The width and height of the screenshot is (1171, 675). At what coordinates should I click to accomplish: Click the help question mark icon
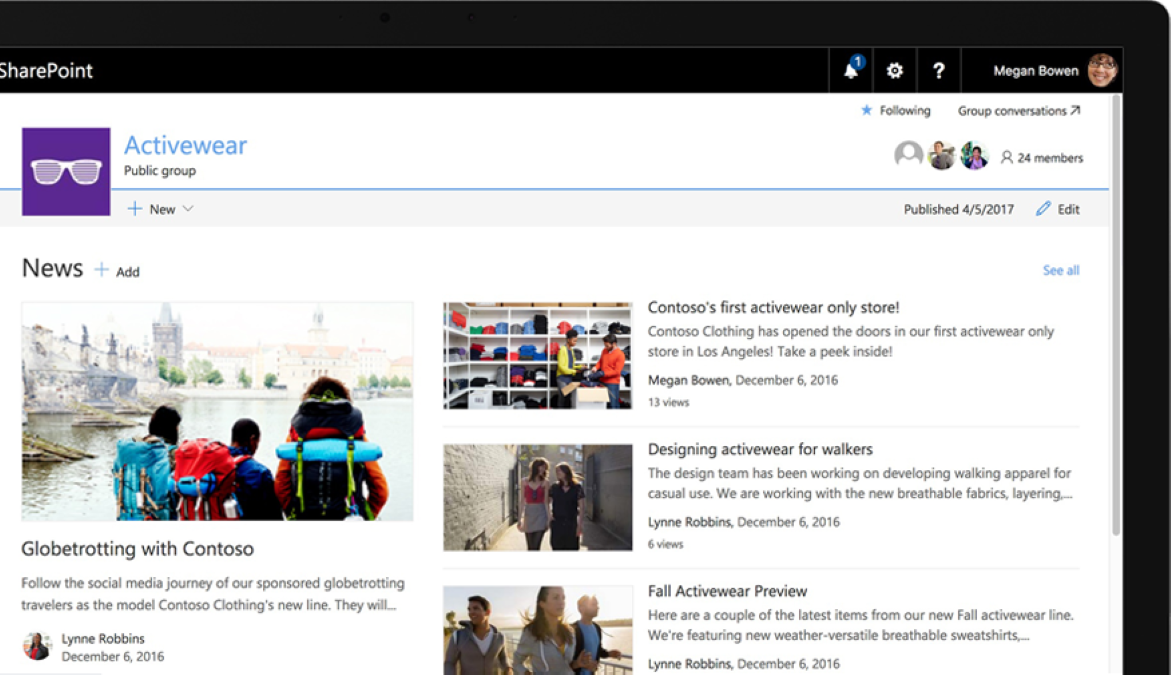point(939,71)
